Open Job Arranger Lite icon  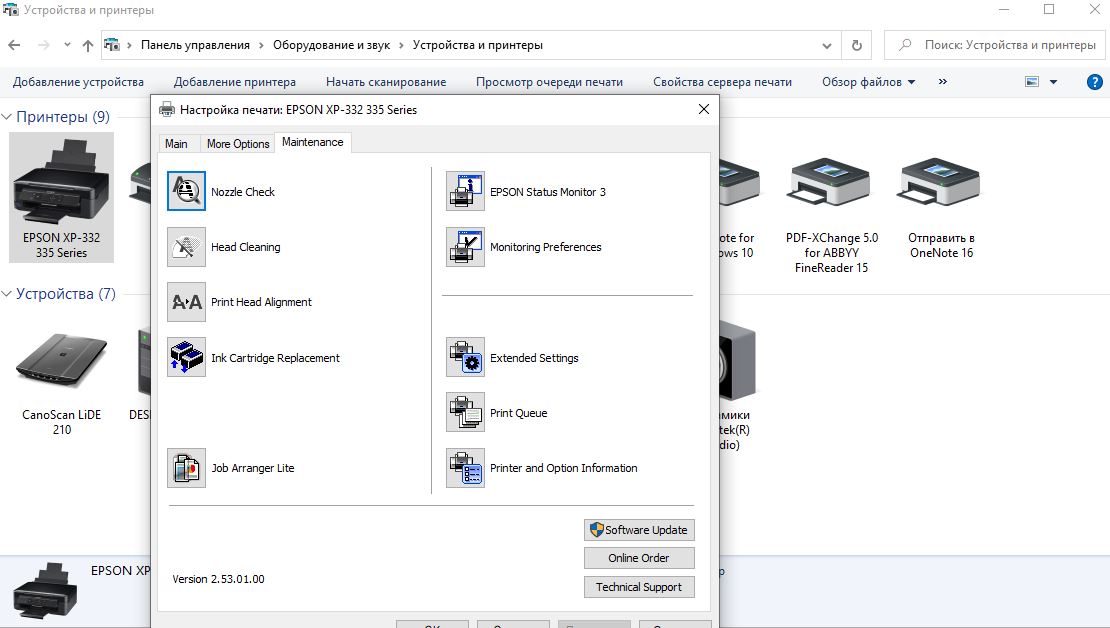pos(186,468)
